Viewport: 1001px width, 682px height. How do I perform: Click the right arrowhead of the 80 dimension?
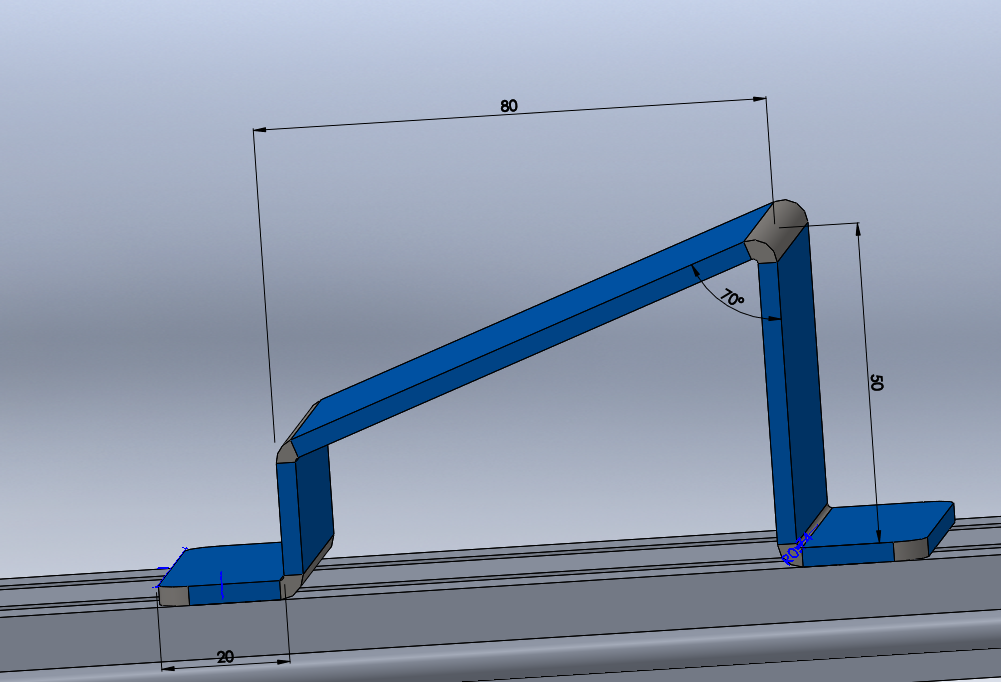759,99
